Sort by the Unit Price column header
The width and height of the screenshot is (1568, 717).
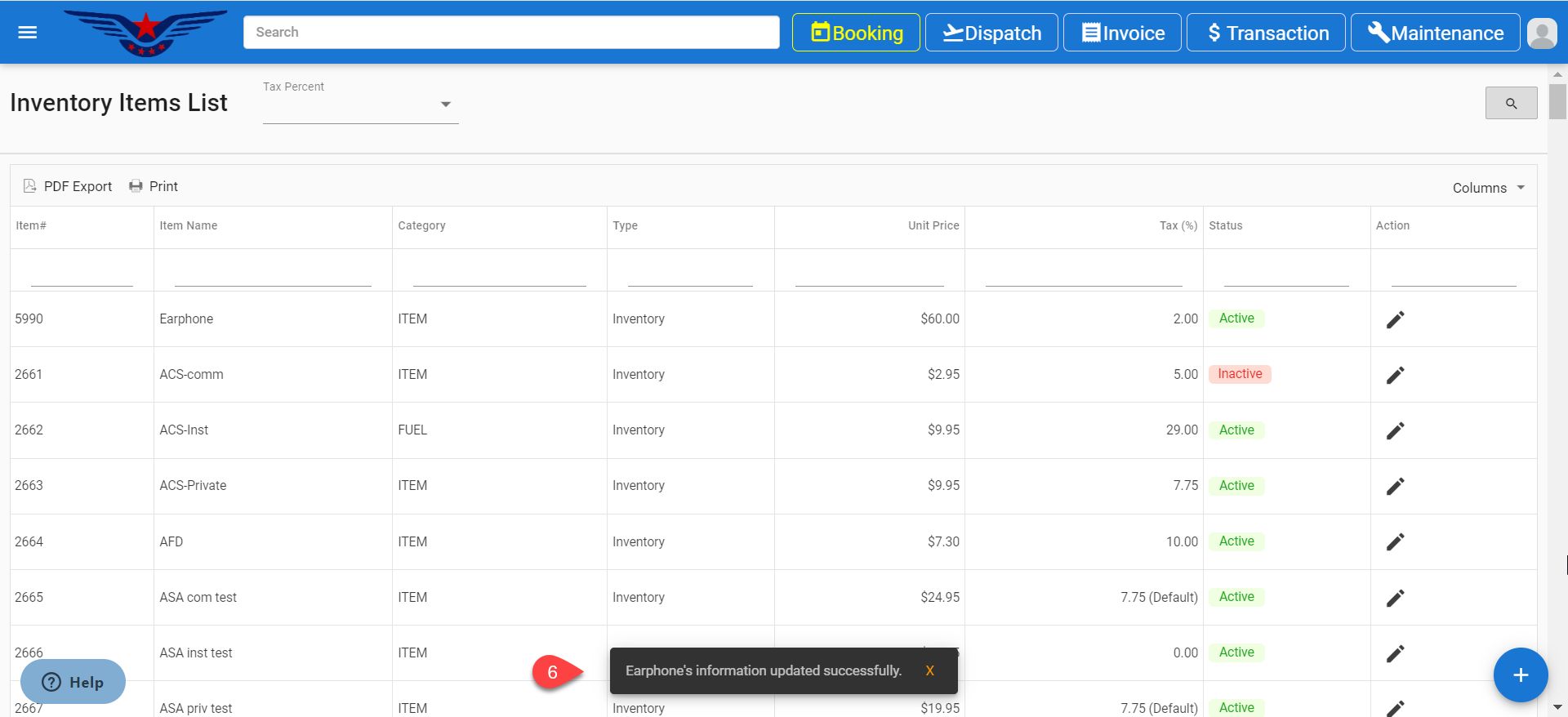tap(933, 225)
